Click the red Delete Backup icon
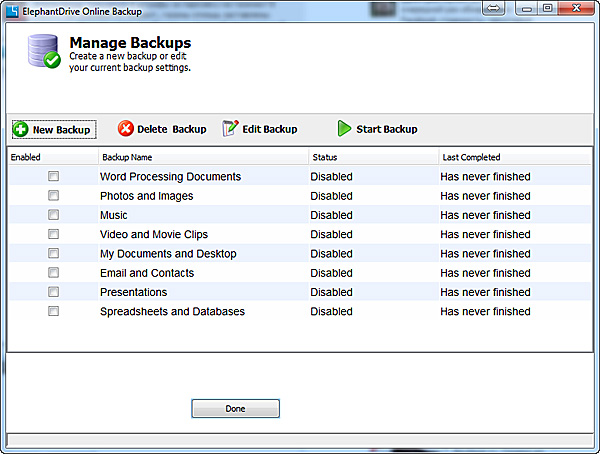Viewport: 600px width, 454px height. click(126, 129)
